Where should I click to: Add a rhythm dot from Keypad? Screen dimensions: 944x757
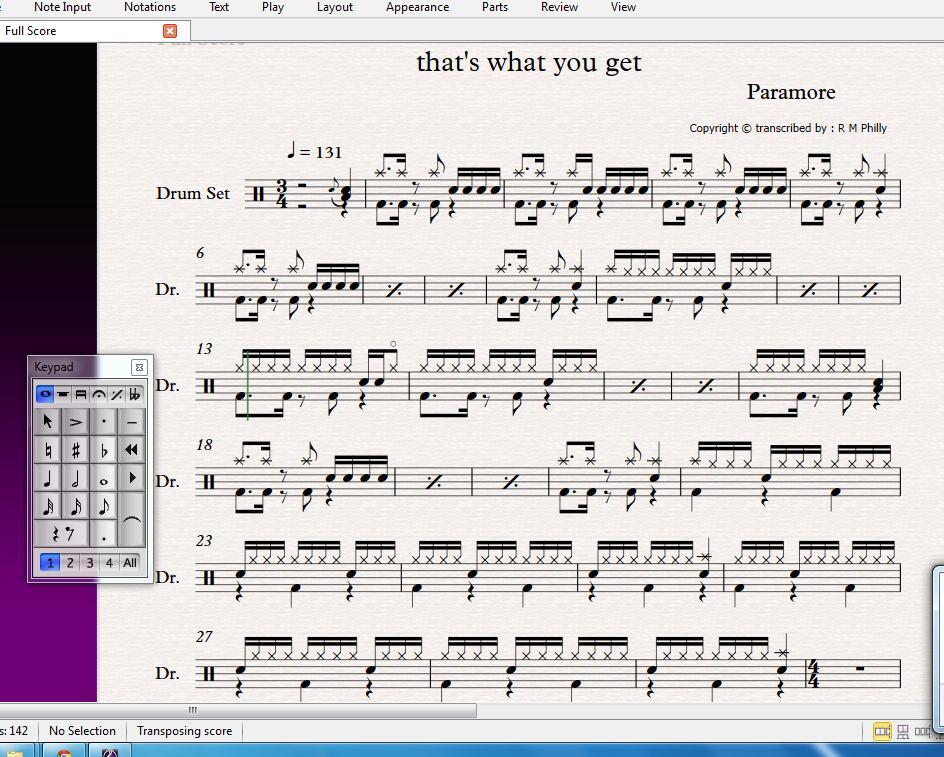[x=104, y=534]
